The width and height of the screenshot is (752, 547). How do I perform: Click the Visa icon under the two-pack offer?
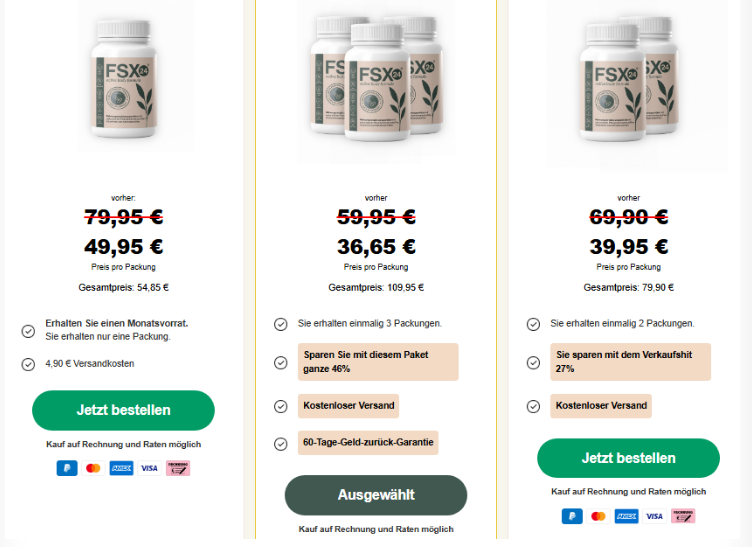tap(654, 516)
